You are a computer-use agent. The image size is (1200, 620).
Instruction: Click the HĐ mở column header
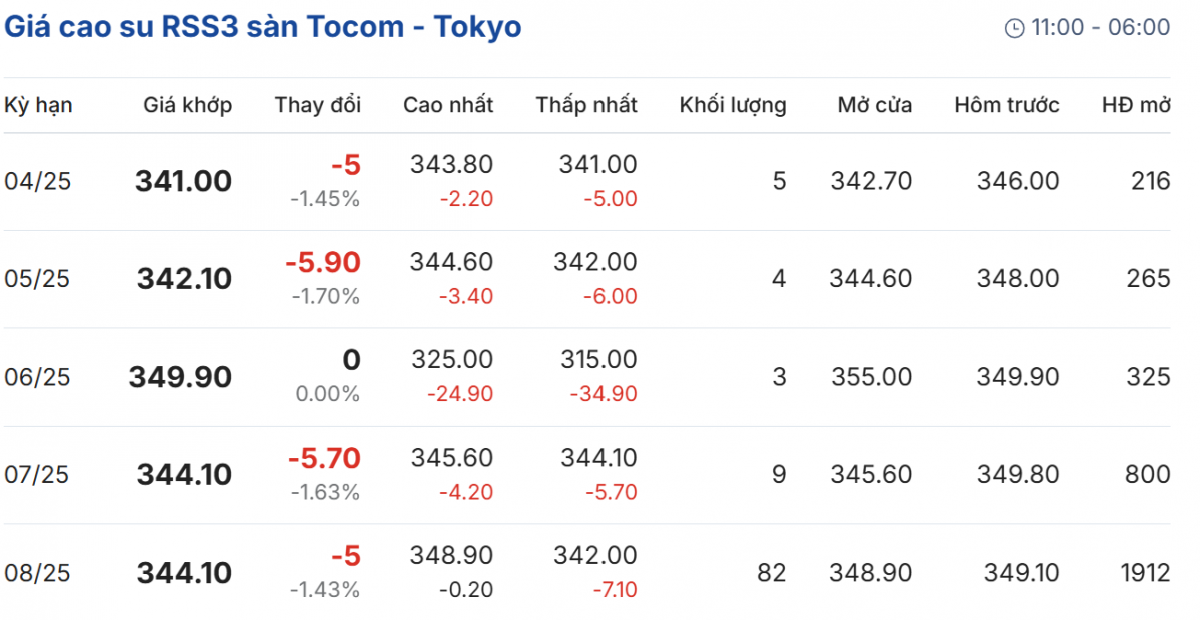tap(1136, 105)
